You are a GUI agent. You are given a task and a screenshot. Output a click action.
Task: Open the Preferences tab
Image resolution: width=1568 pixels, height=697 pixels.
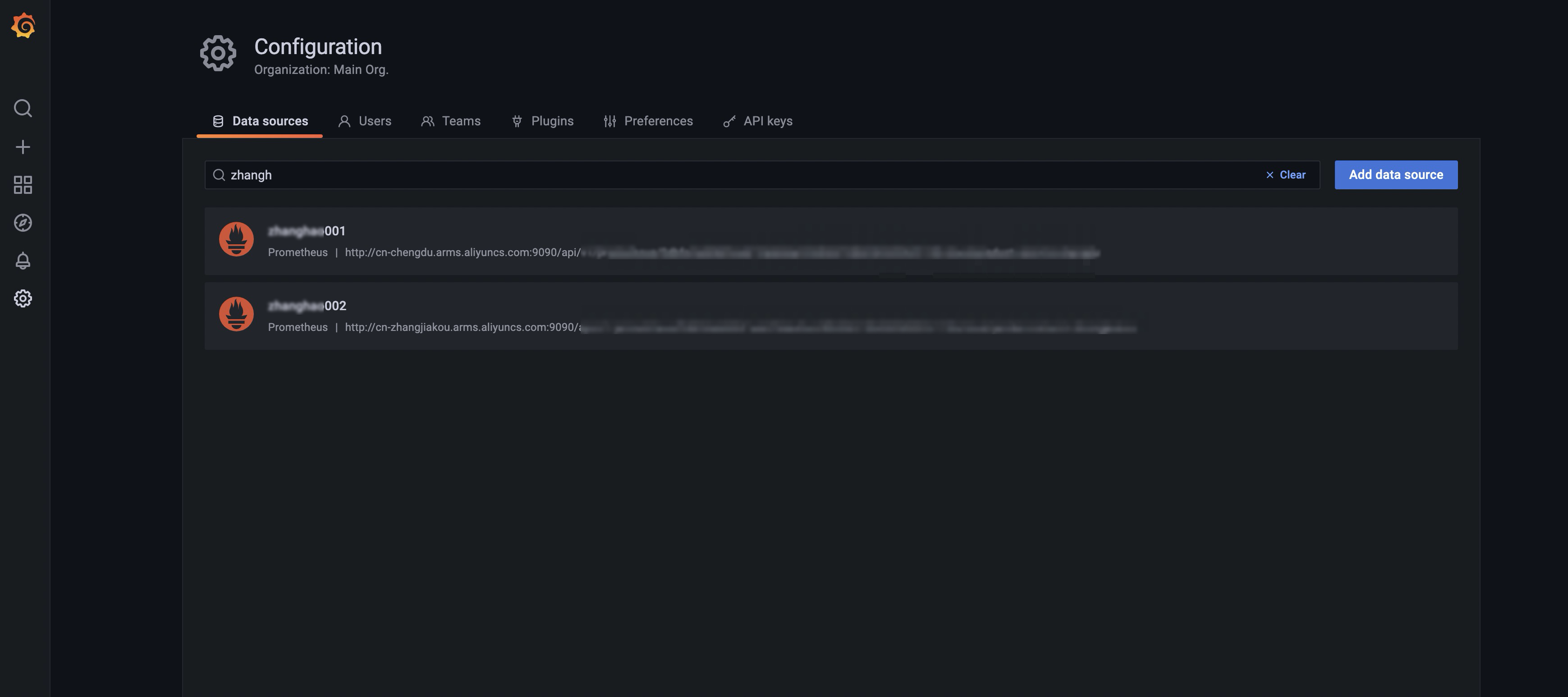click(x=648, y=121)
